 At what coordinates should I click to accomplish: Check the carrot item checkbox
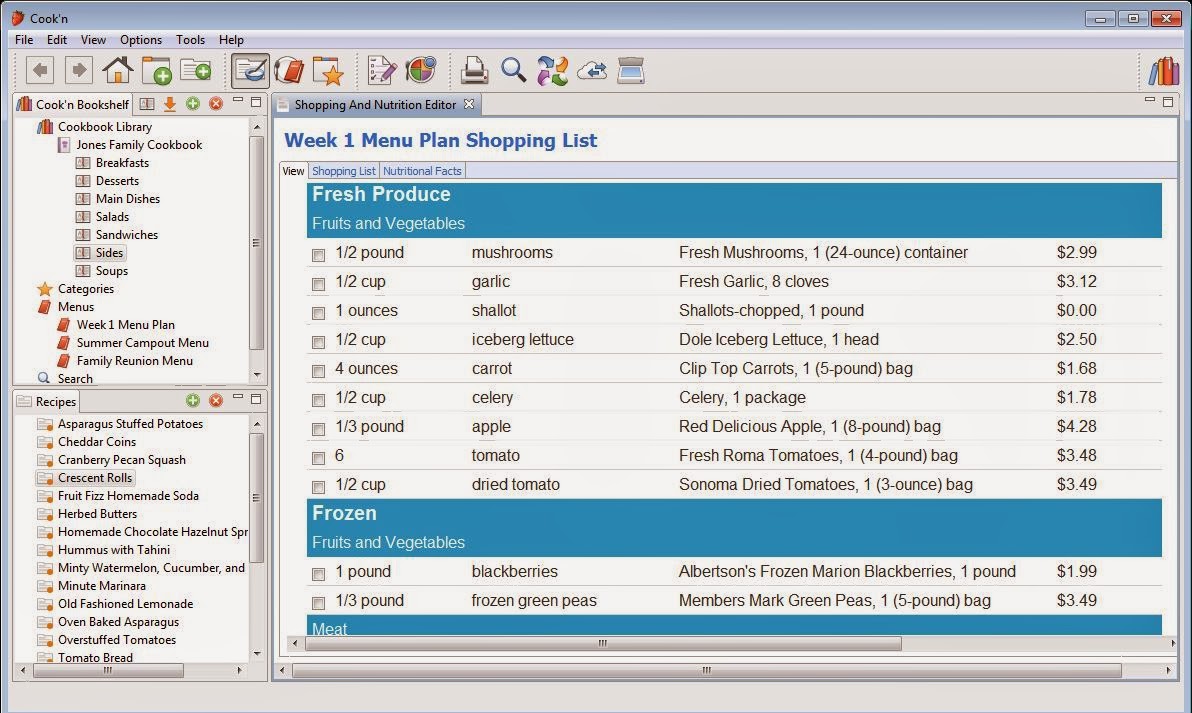319,371
